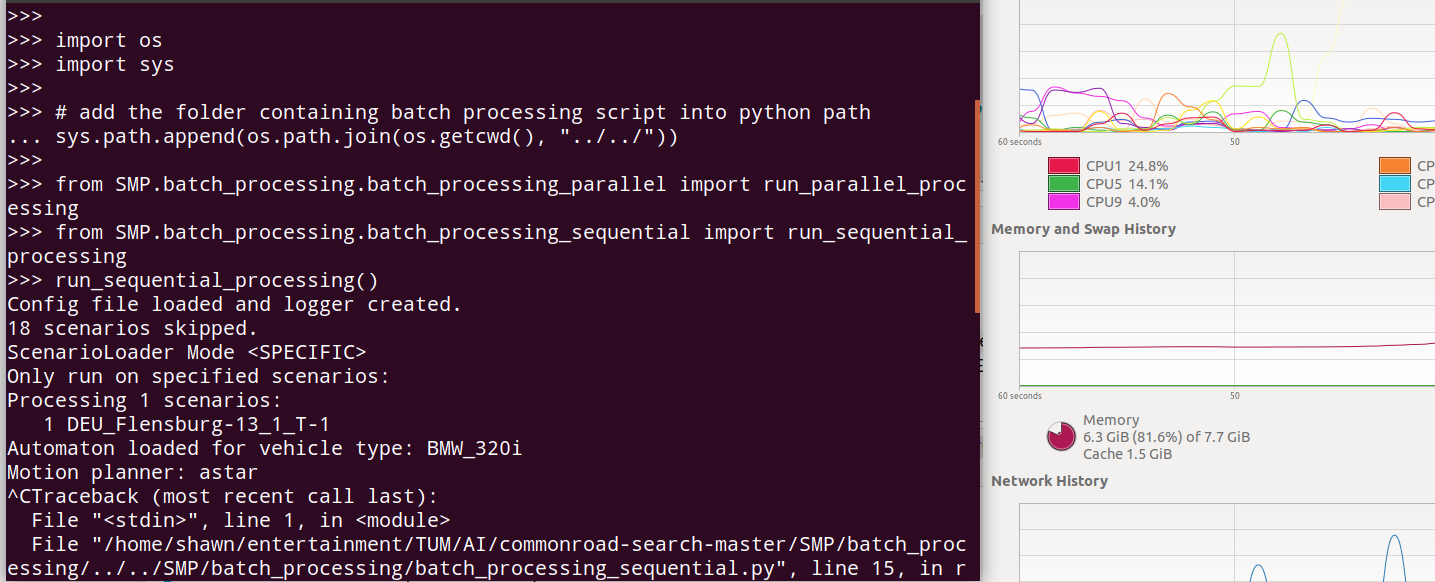Open the green CPU5 color picker
This screenshot has width=1435, height=582.
[1063, 184]
